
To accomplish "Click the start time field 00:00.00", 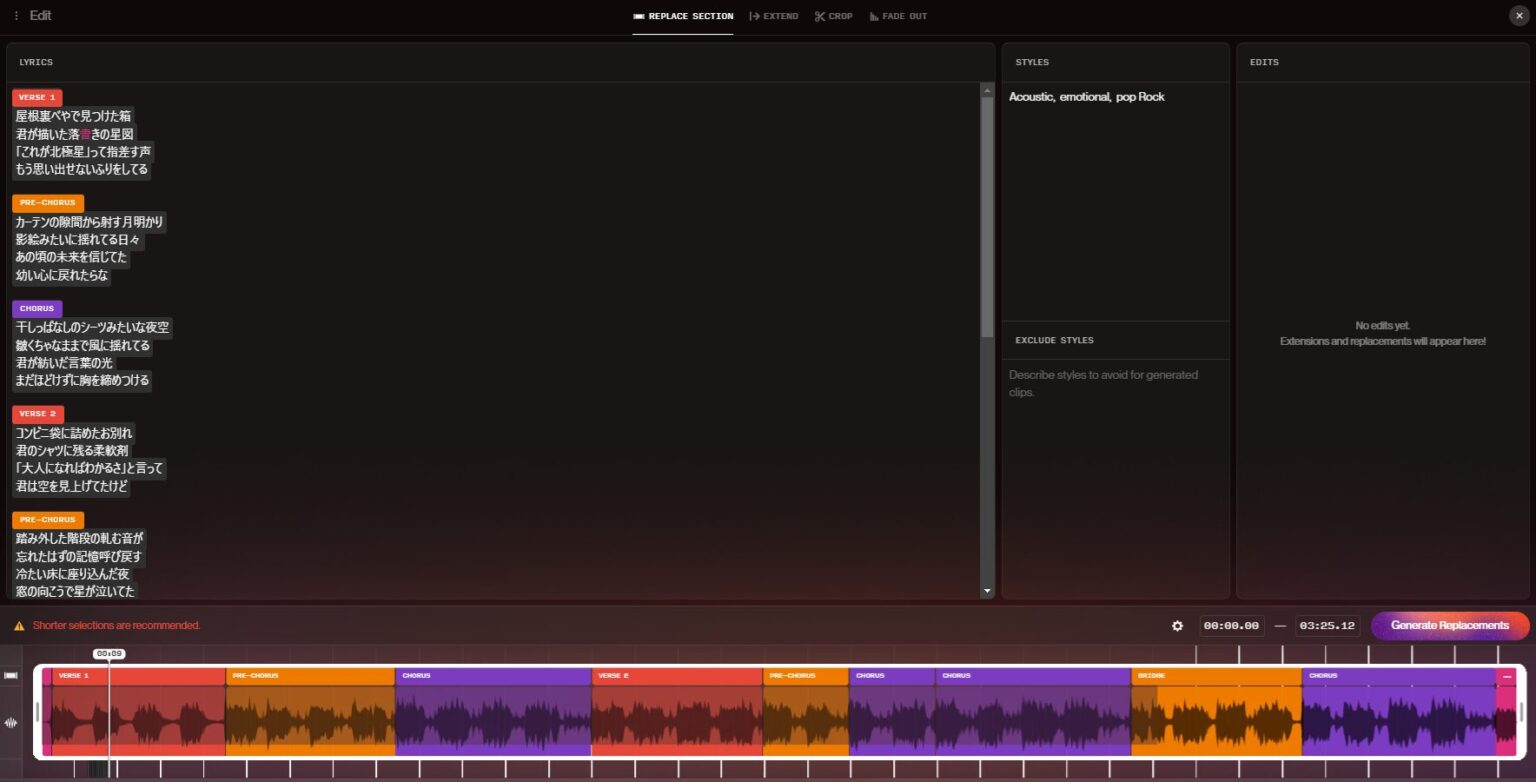I will (1232, 626).
